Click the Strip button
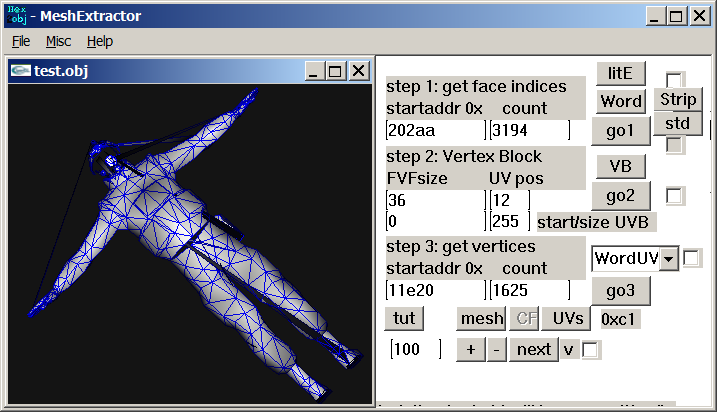 click(678, 99)
